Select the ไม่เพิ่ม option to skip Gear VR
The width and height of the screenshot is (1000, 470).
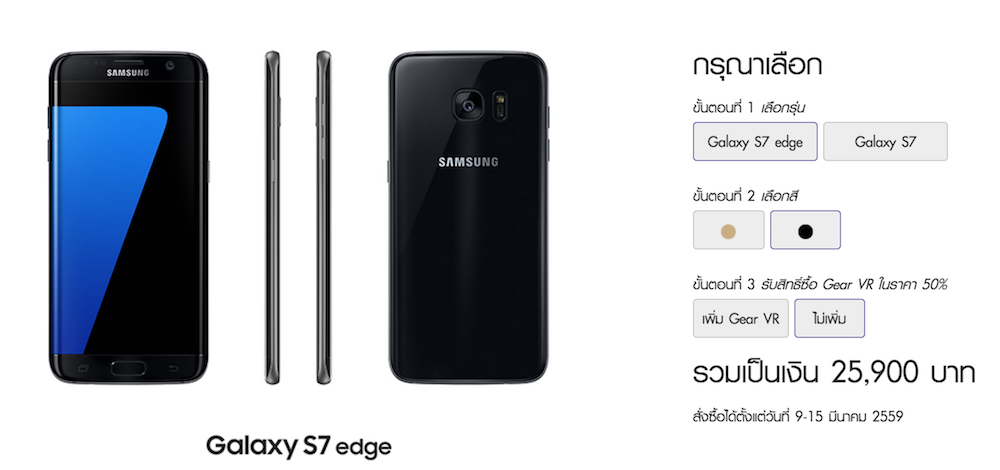(829, 318)
